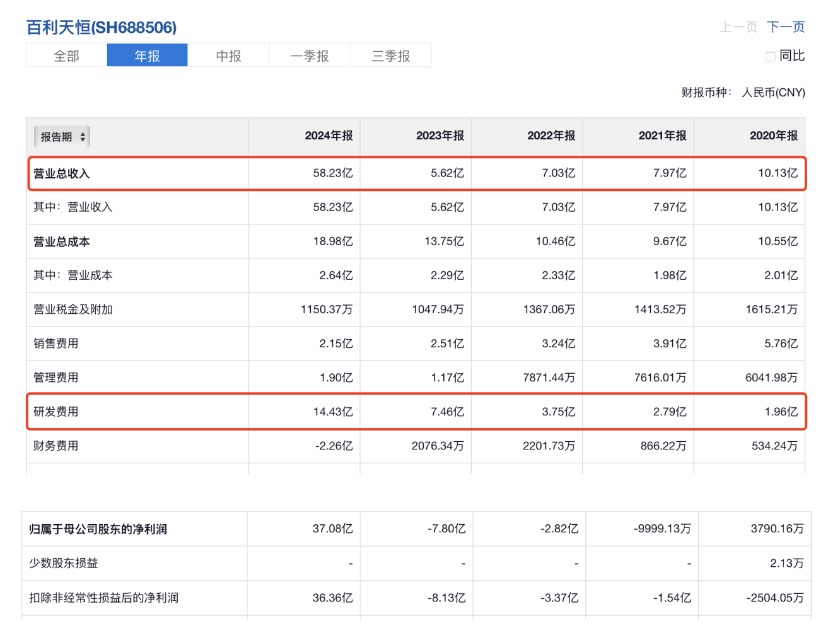The width and height of the screenshot is (827, 637).
Task: Switch to the 全部 tab
Action: coord(66,56)
